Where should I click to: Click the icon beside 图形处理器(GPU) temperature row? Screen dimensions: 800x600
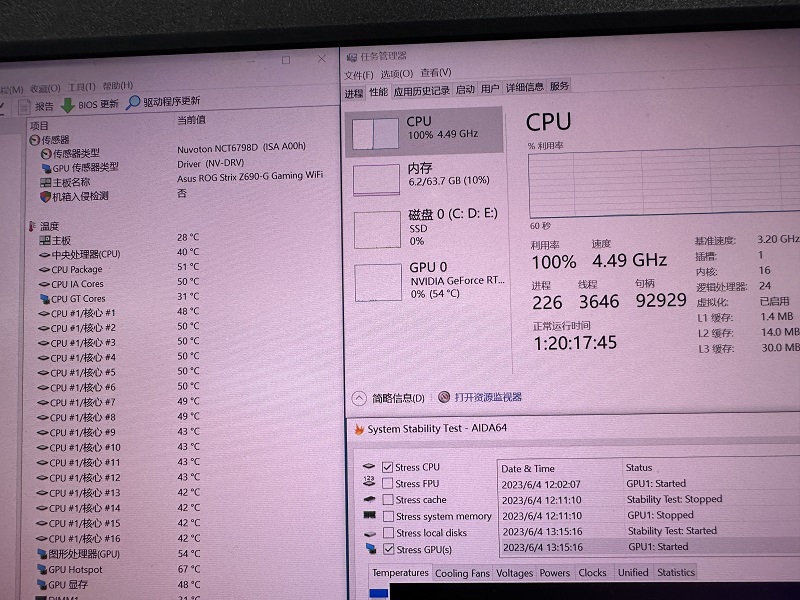(x=42, y=554)
